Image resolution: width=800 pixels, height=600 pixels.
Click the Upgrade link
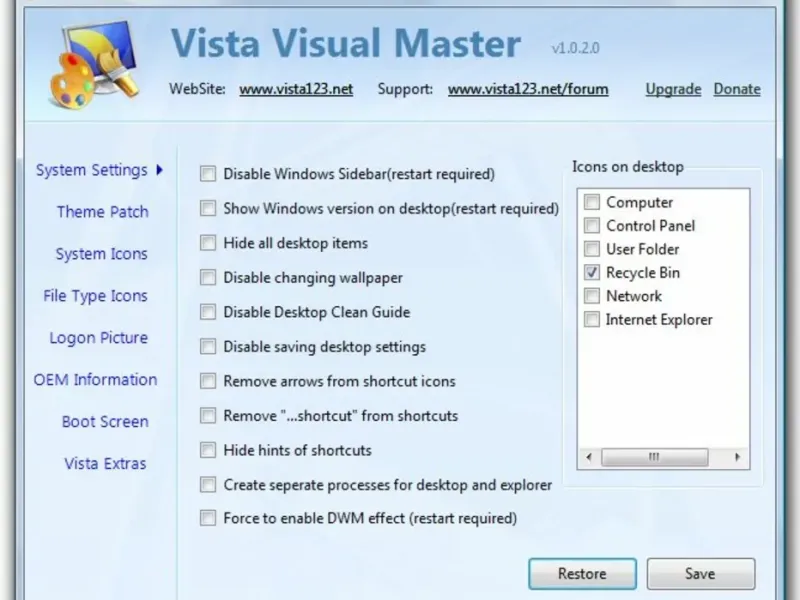(673, 89)
